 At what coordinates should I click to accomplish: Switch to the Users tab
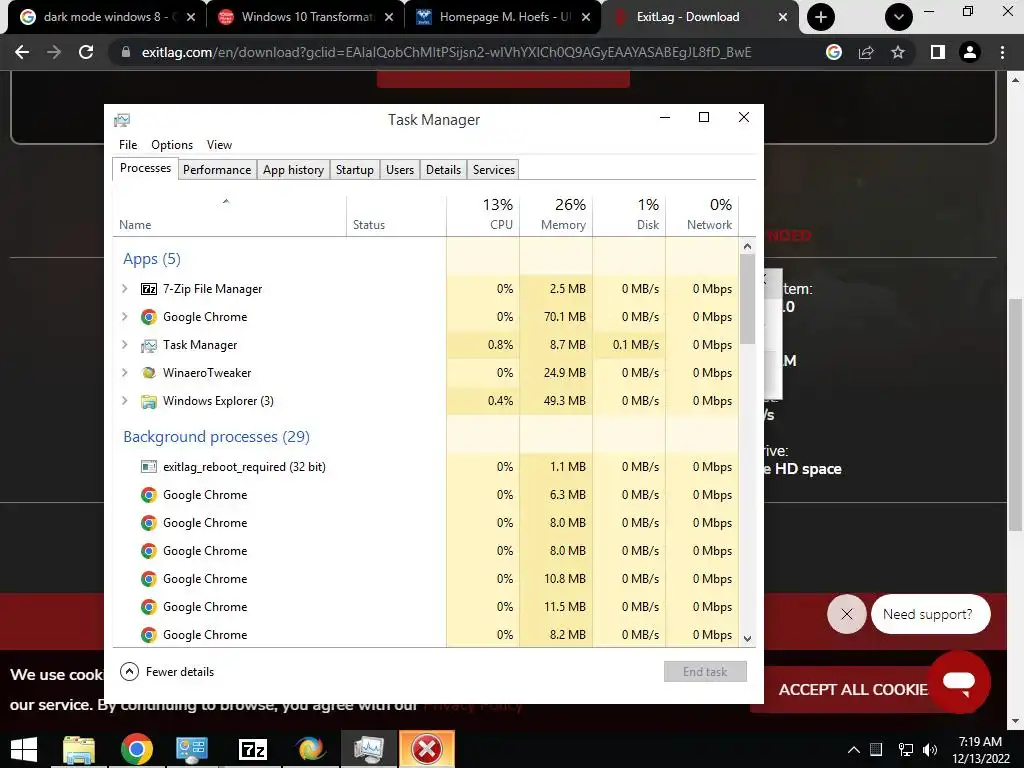pyautogui.click(x=400, y=170)
